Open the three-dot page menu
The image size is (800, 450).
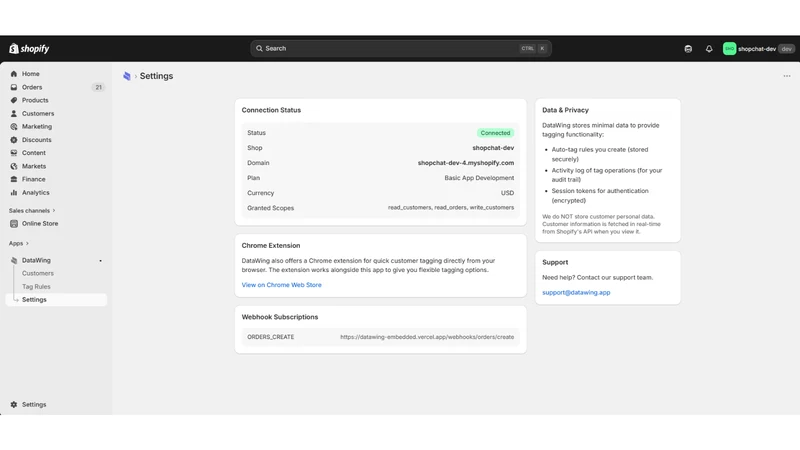click(787, 76)
